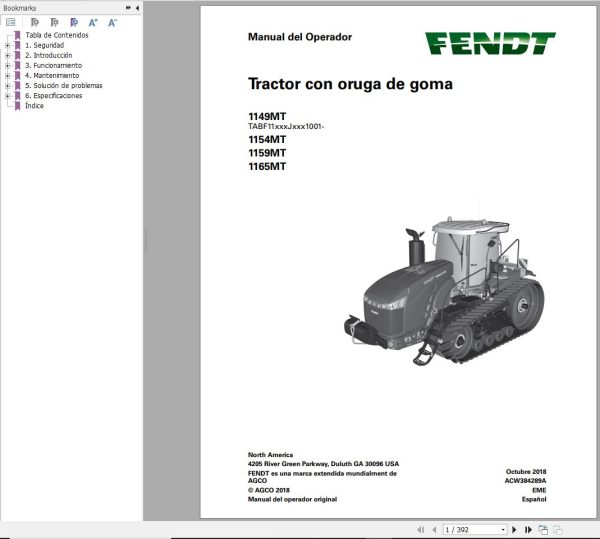Open the Índice bookmark

pyautogui.click(x=34, y=106)
